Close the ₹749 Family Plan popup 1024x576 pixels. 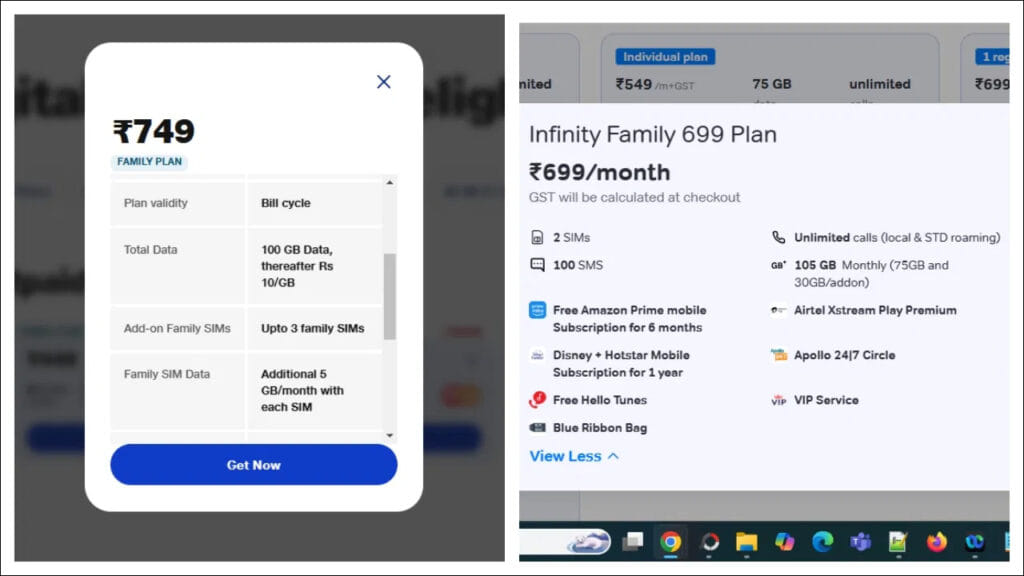(383, 82)
